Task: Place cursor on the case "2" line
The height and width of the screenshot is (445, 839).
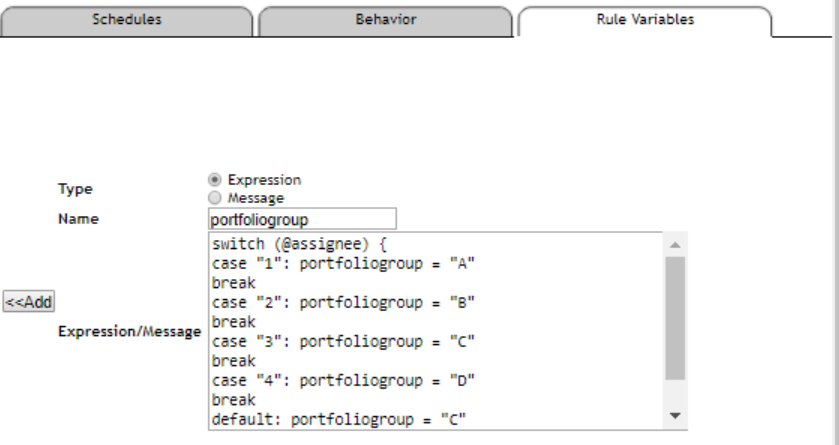Action: [343, 303]
